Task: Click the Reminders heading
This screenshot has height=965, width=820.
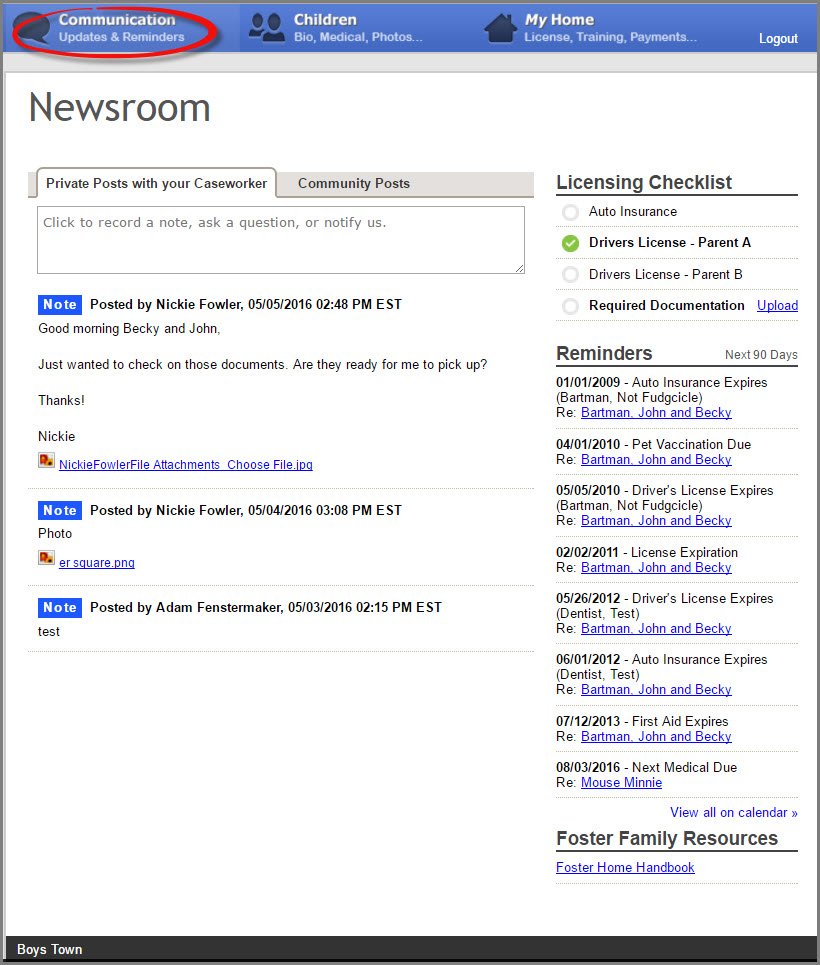Action: (604, 353)
